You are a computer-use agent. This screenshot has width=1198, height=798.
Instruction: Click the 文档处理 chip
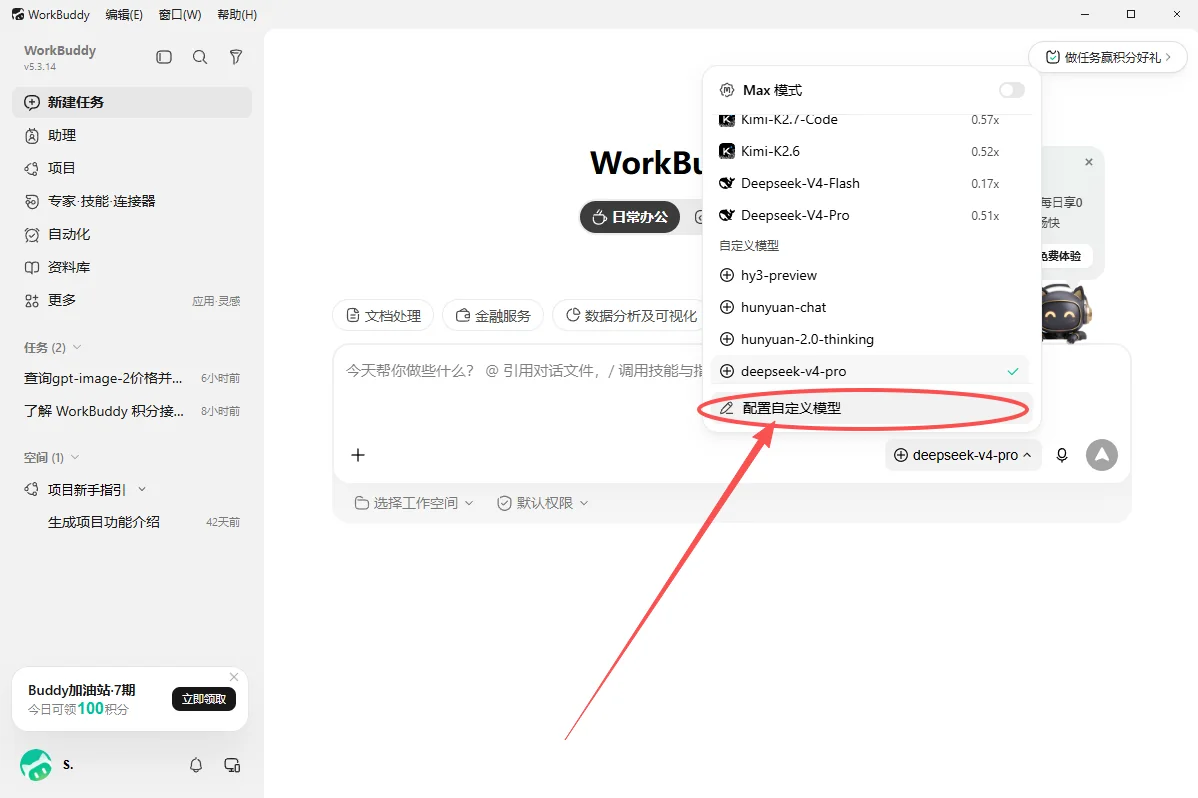pos(383,316)
